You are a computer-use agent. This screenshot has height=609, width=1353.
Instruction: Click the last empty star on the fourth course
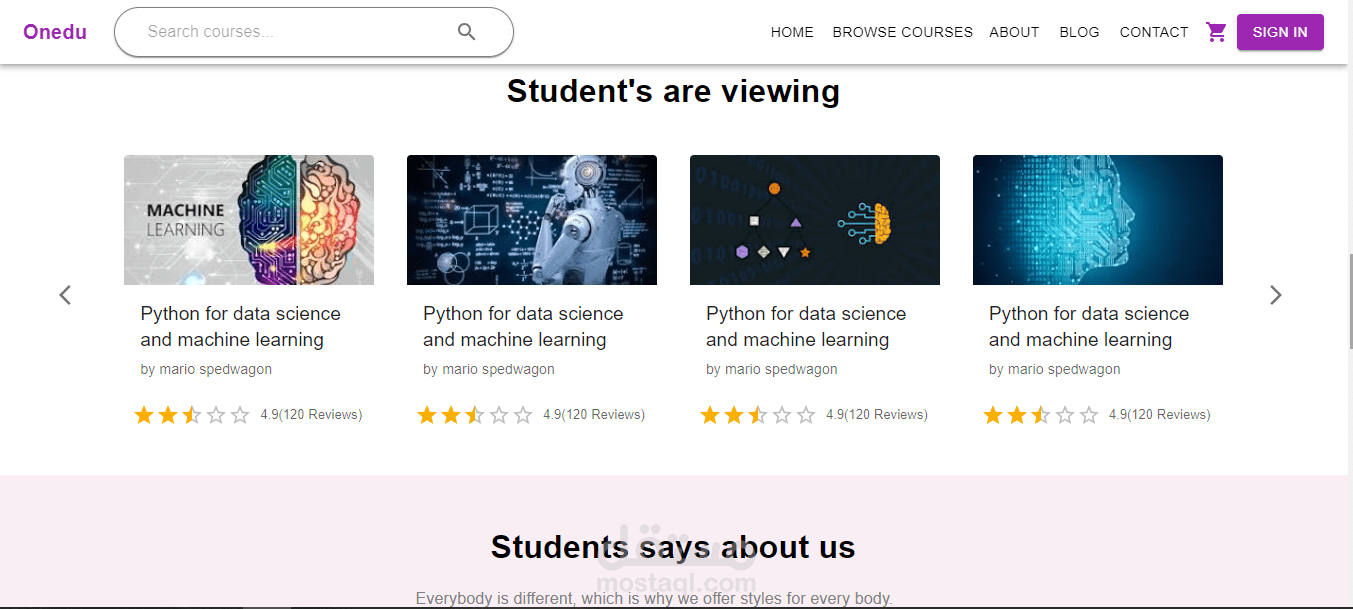1089,414
